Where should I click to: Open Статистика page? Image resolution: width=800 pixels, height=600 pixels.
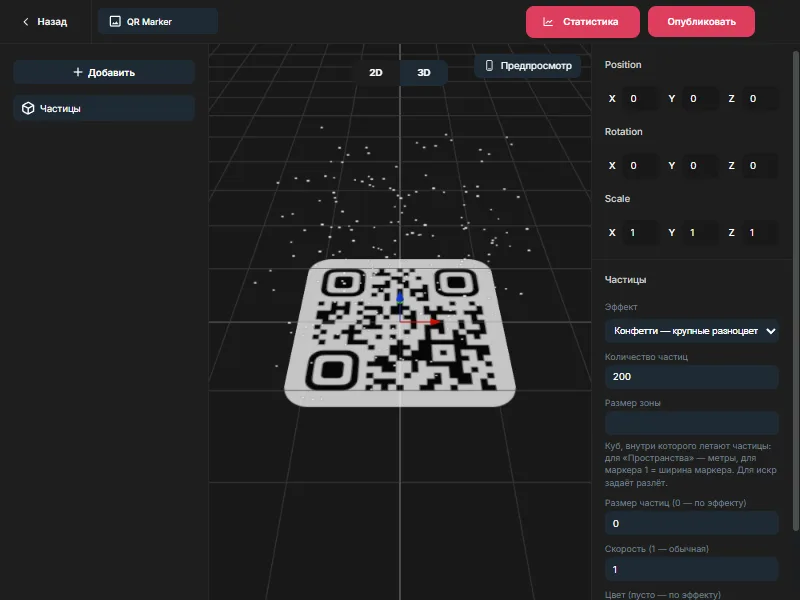point(583,22)
